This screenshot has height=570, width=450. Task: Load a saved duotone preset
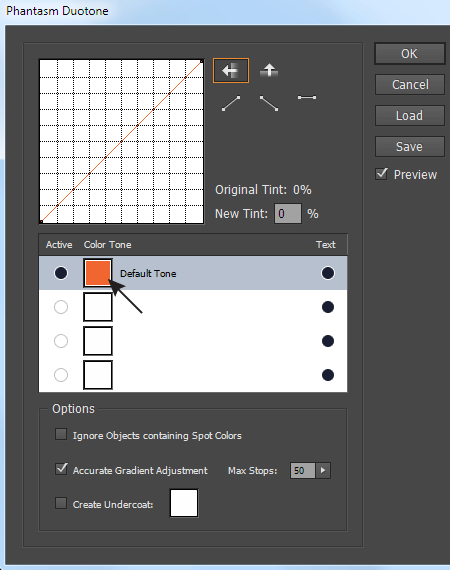pyautogui.click(x=410, y=116)
